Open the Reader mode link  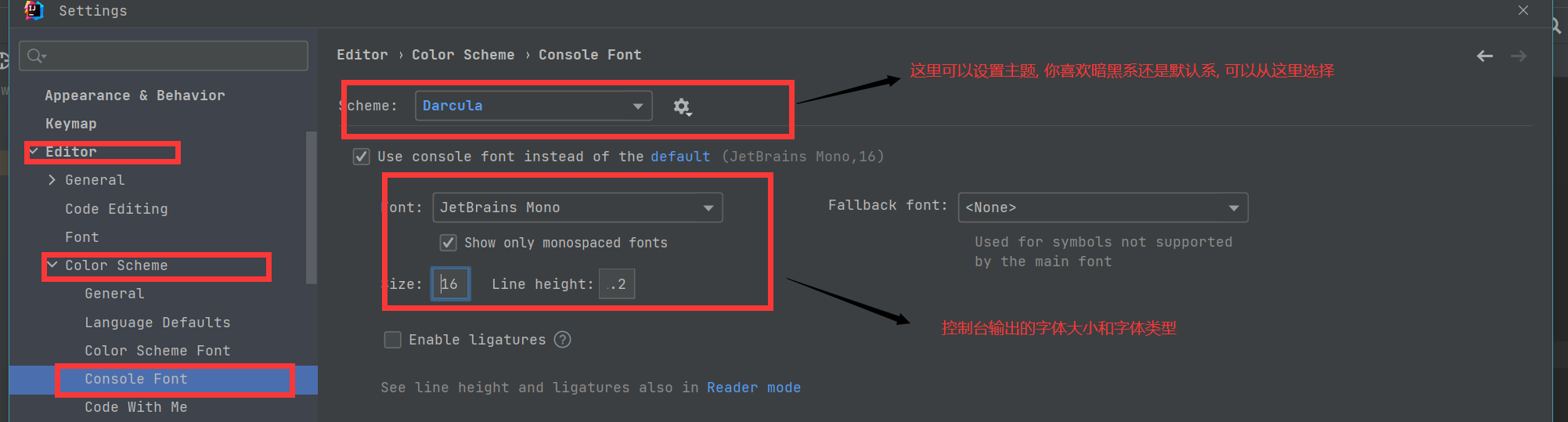click(x=754, y=388)
